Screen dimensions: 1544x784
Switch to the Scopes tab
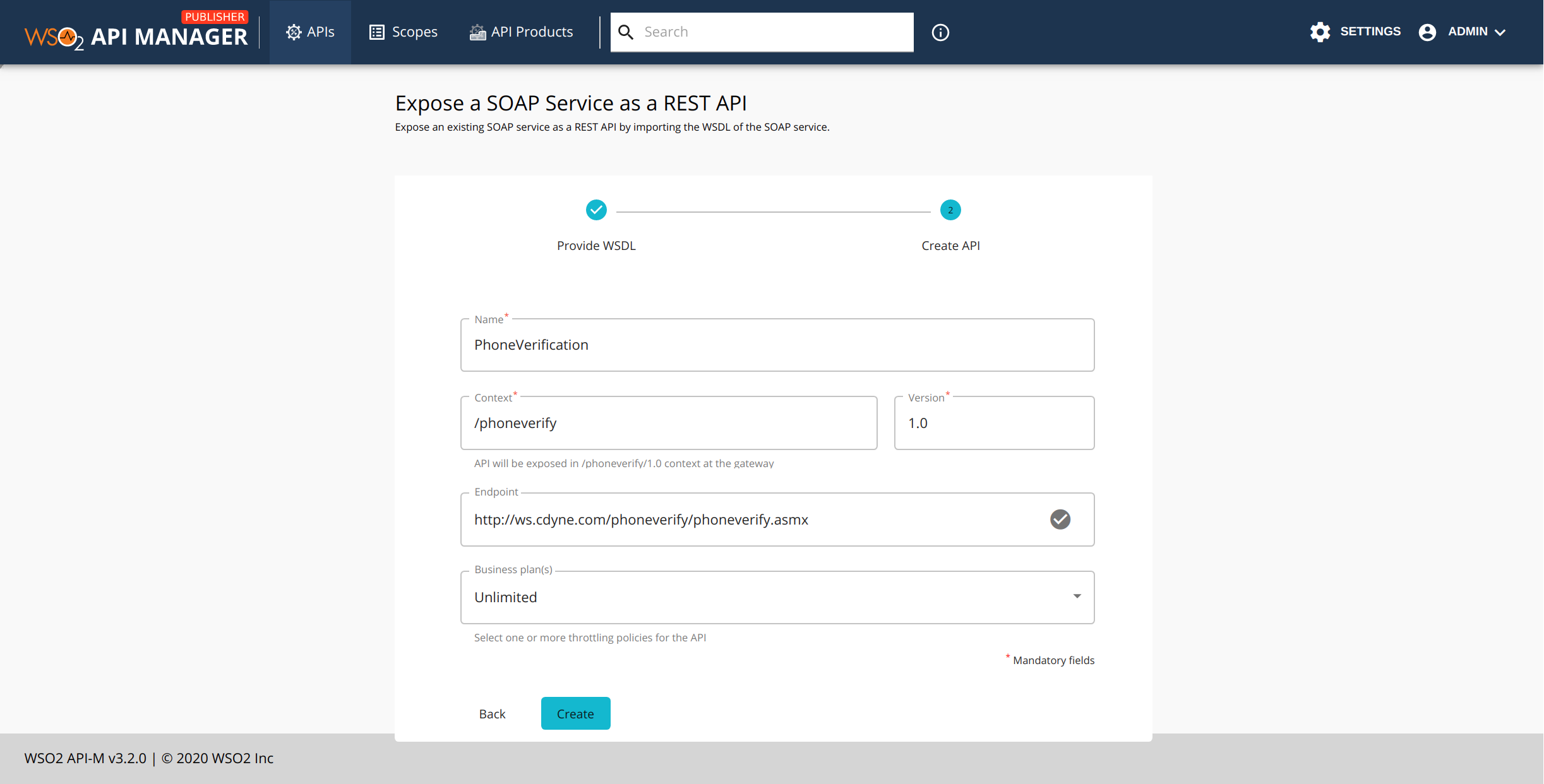tap(403, 32)
